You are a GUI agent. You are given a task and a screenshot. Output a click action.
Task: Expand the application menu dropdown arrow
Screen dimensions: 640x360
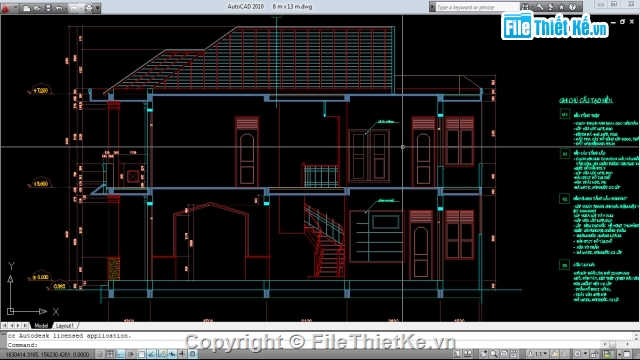point(16,7)
